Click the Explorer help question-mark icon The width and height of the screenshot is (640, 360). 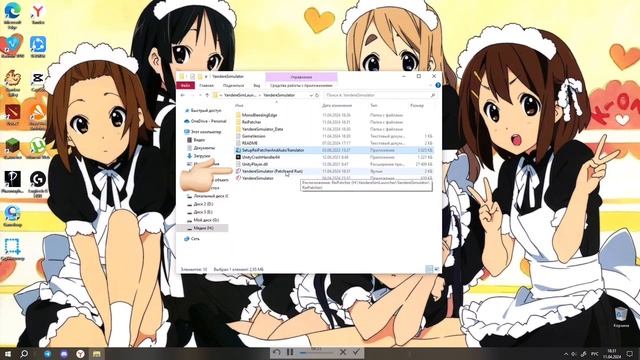[438, 85]
